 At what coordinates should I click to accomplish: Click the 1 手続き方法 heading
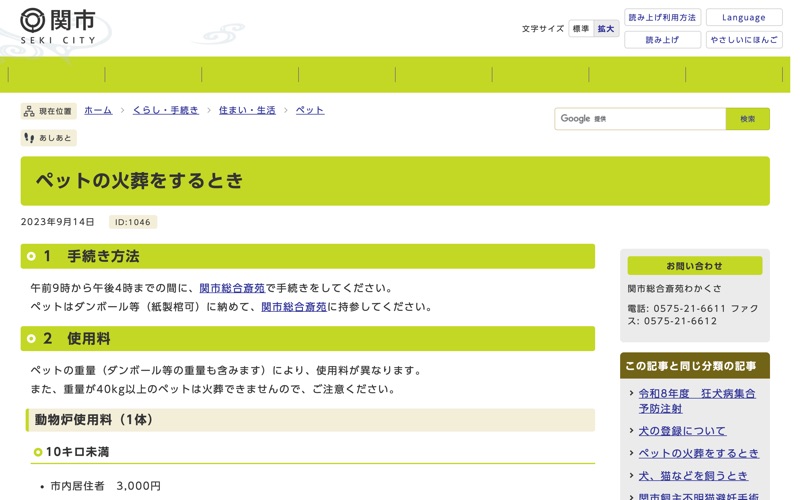[308, 256]
